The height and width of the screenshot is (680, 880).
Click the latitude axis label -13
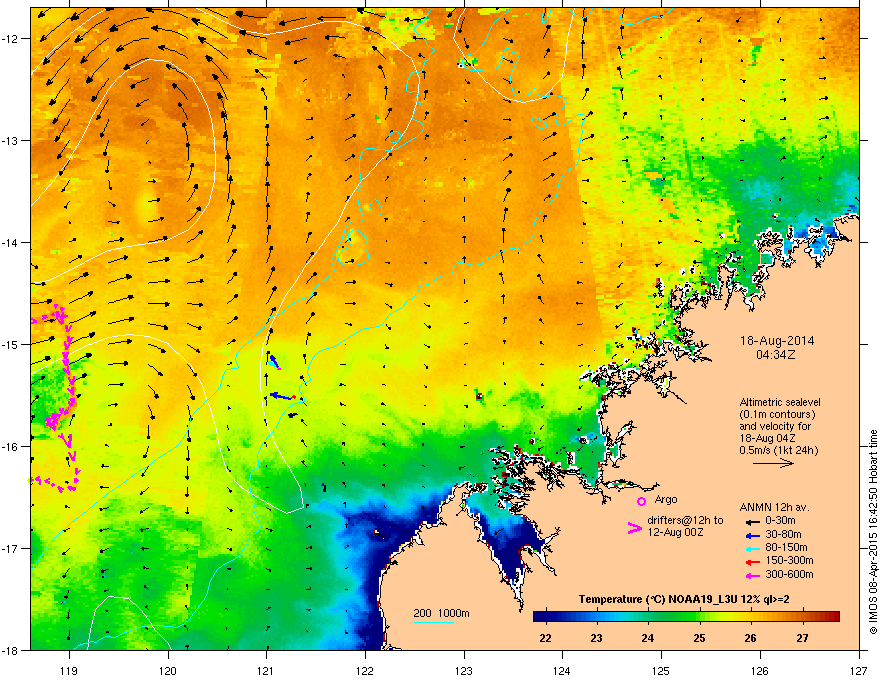click(x=11, y=140)
